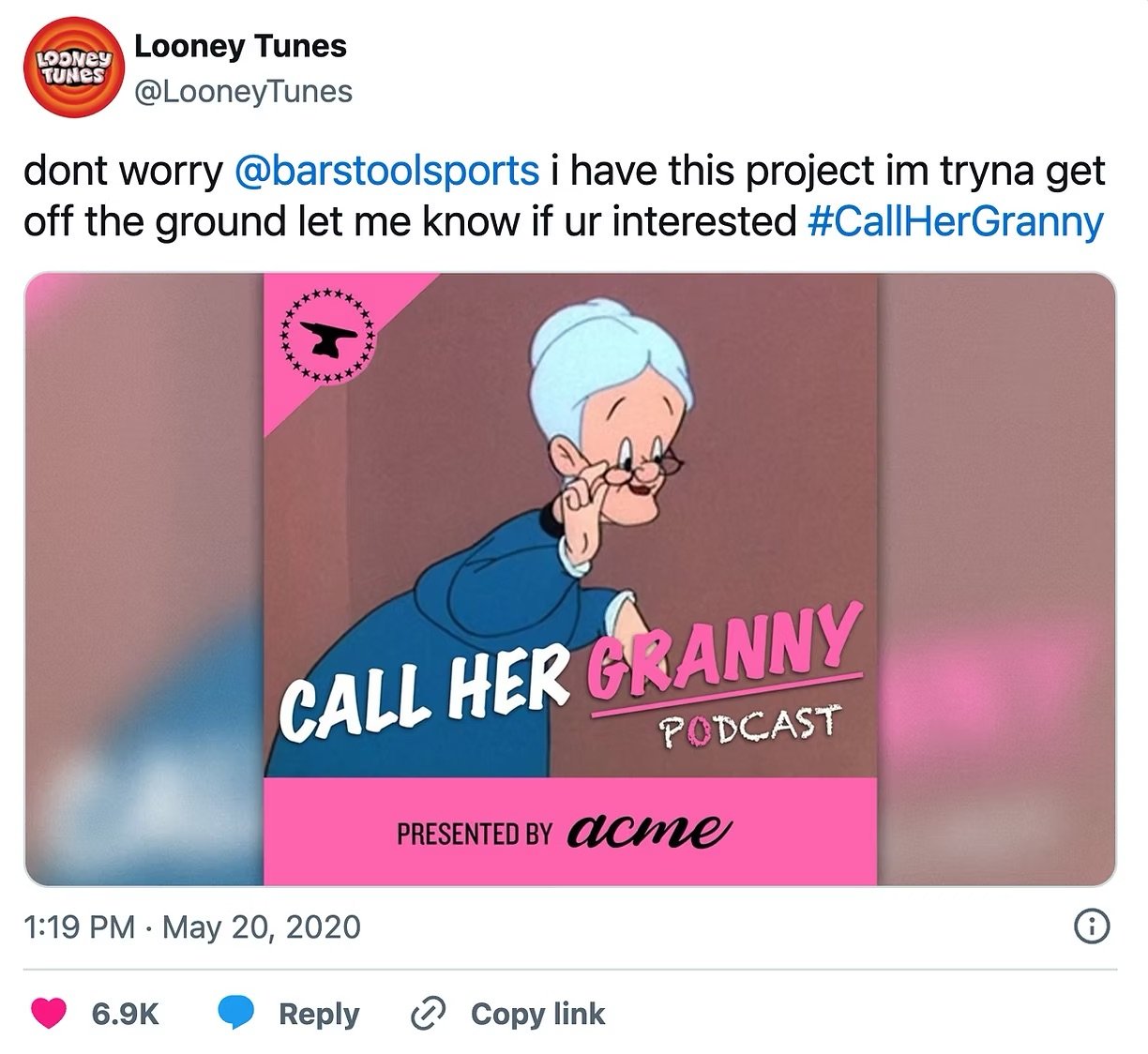Like the tweet with the heart icon

(x=49, y=1014)
